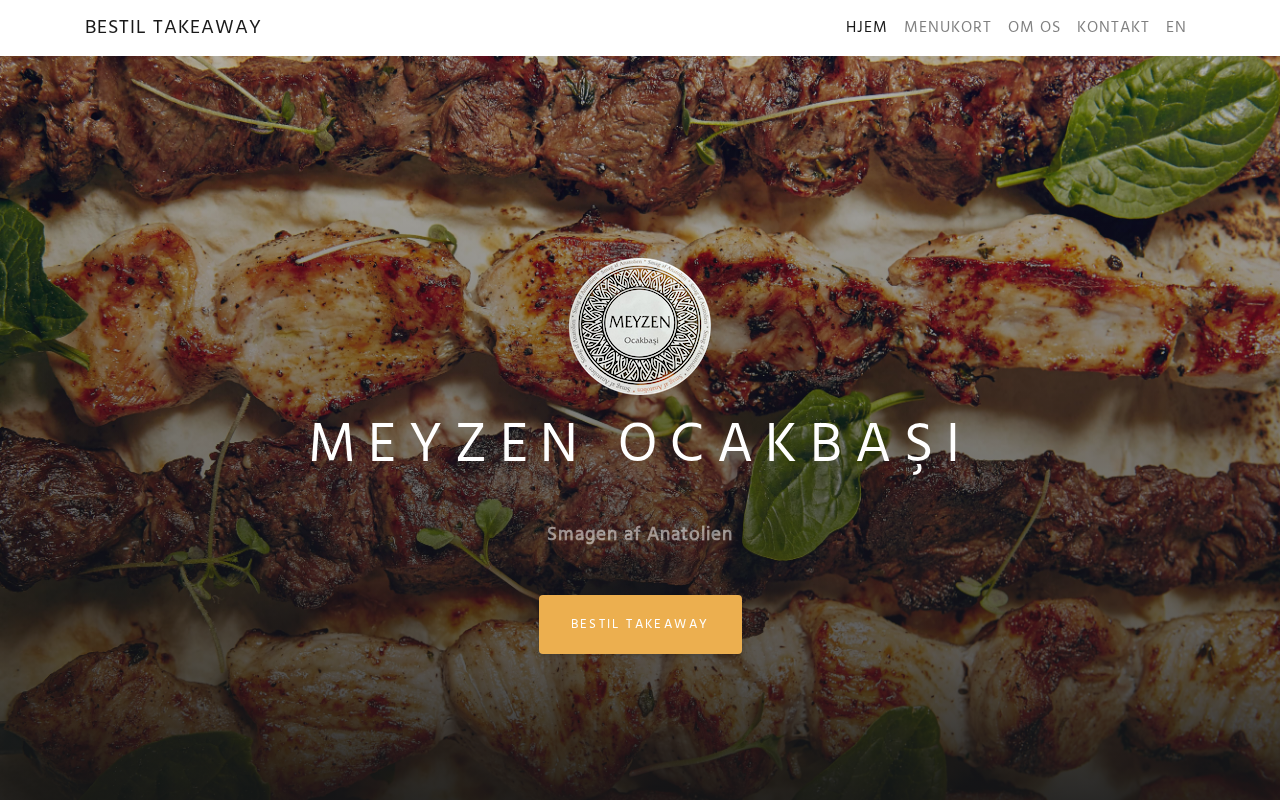Screen dimensions: 1280x800
Task: Select the active Hjem nav item
Action: pyautogui.click(x=866, y=28)
